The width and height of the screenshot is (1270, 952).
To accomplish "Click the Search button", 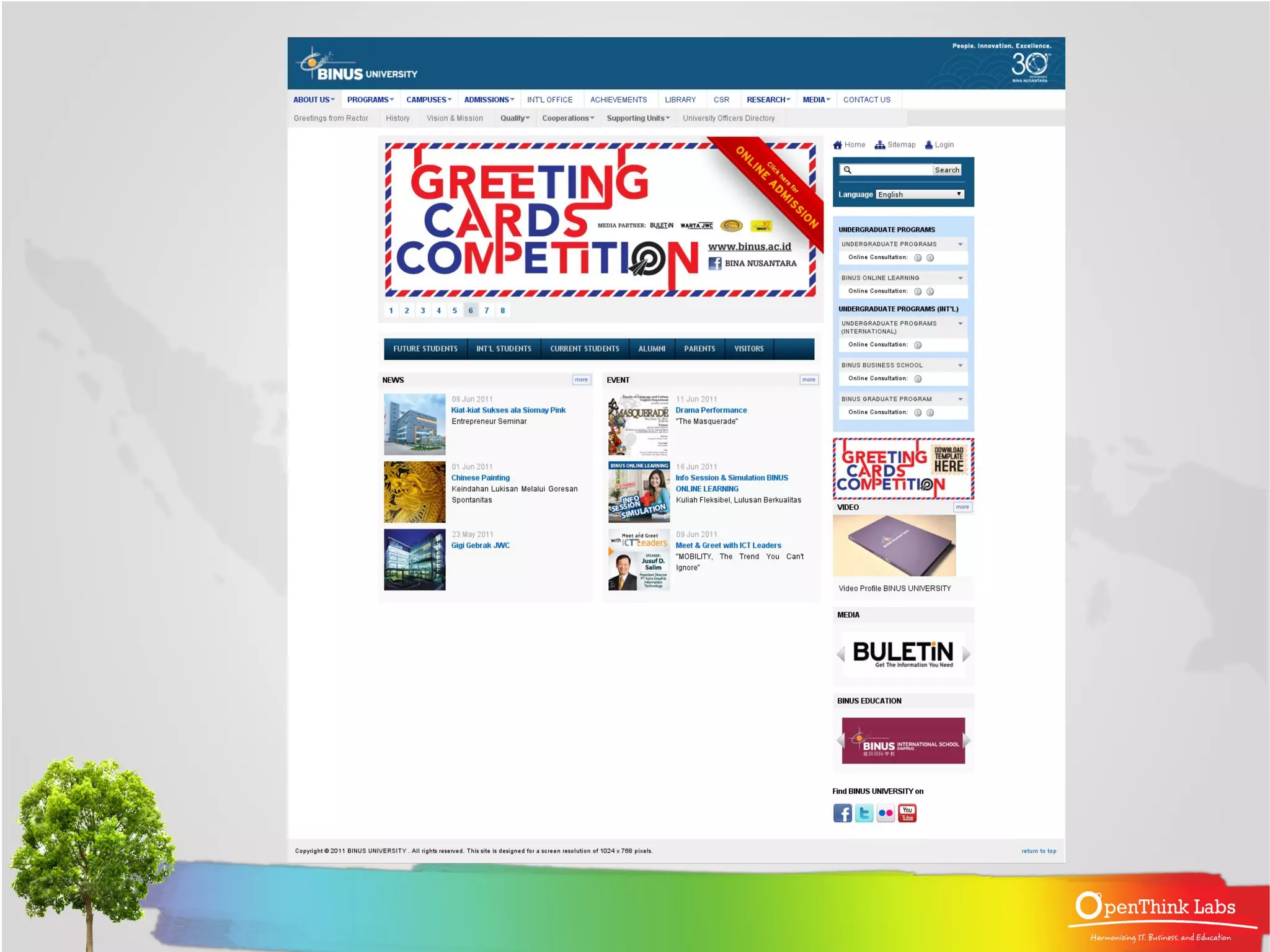I will pyautogui.click(x=947, y=170).
